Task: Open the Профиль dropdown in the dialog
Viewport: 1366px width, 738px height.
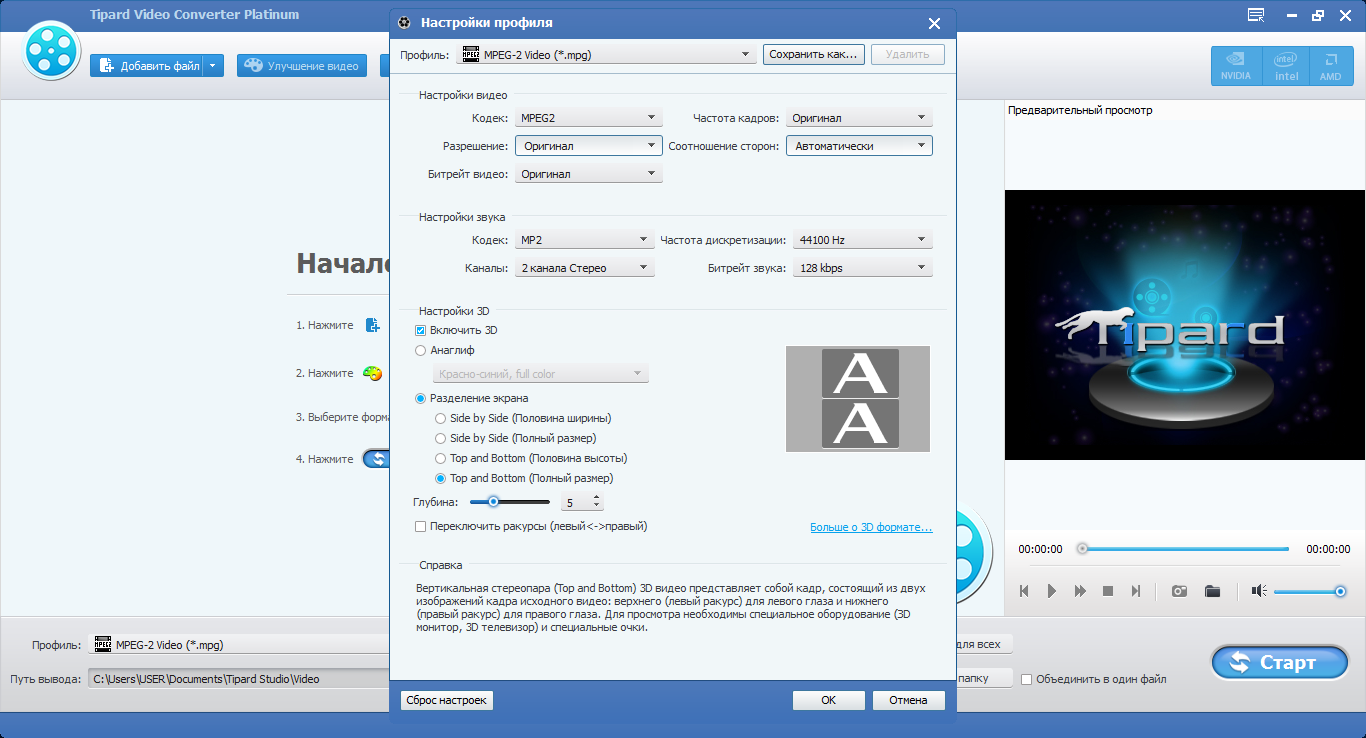Action: point(606,55)
